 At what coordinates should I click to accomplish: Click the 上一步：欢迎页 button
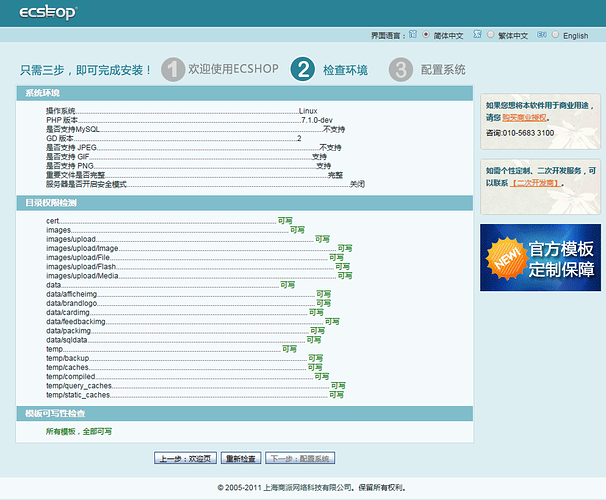(186, 458)
